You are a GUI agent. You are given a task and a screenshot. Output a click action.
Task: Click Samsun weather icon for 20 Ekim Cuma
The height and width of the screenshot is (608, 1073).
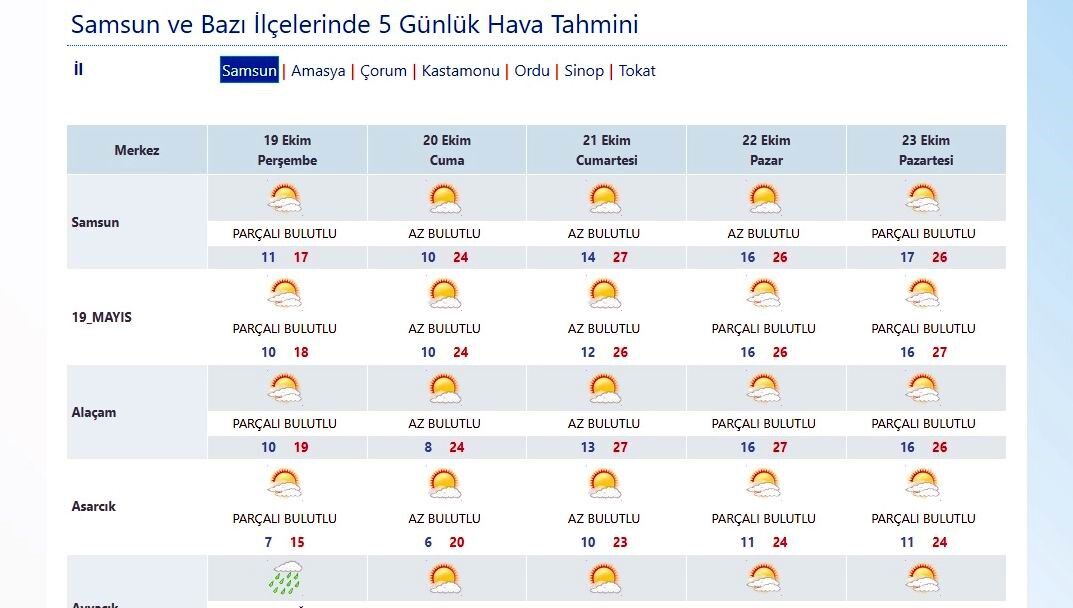tap(444, 198)
